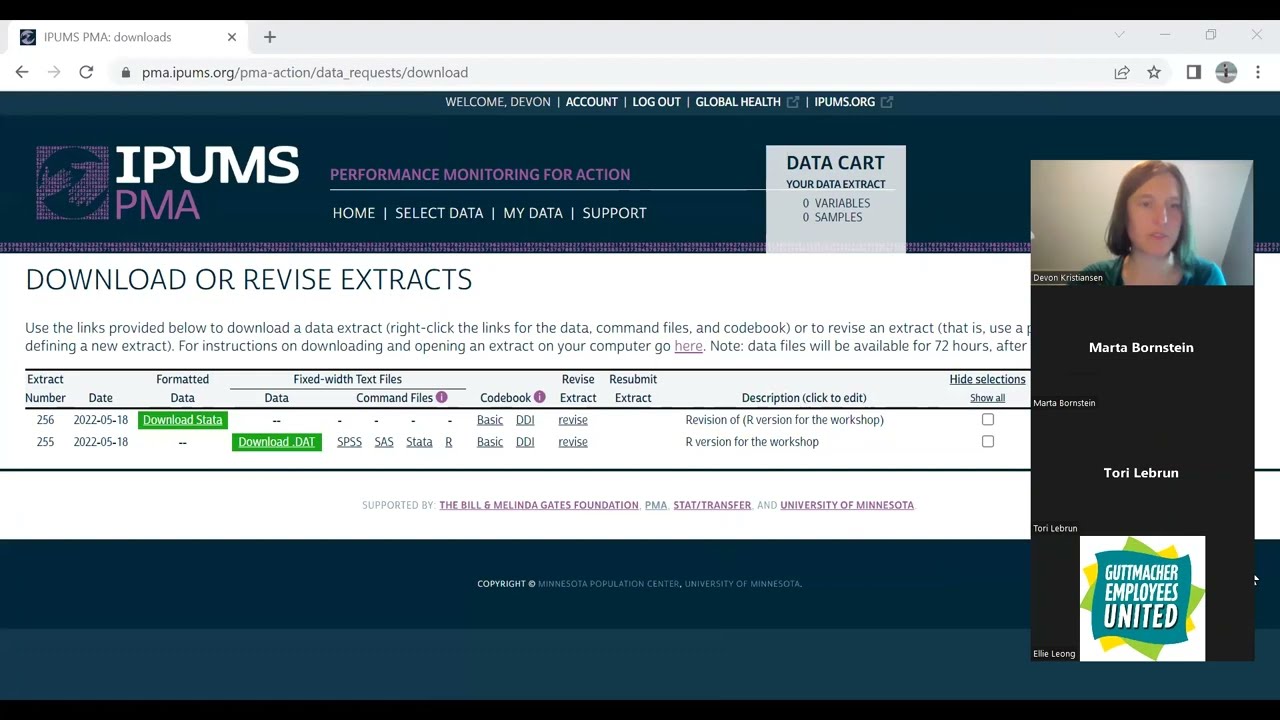The width and height of the screenshot is (1280, 720).
Task: Check hide box for extract 256
Action: click(988, 420)
